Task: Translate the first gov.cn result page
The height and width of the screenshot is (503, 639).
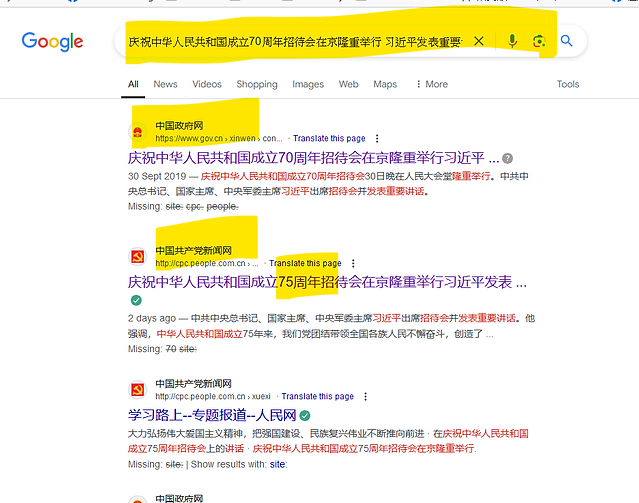Action: point(329,138)
